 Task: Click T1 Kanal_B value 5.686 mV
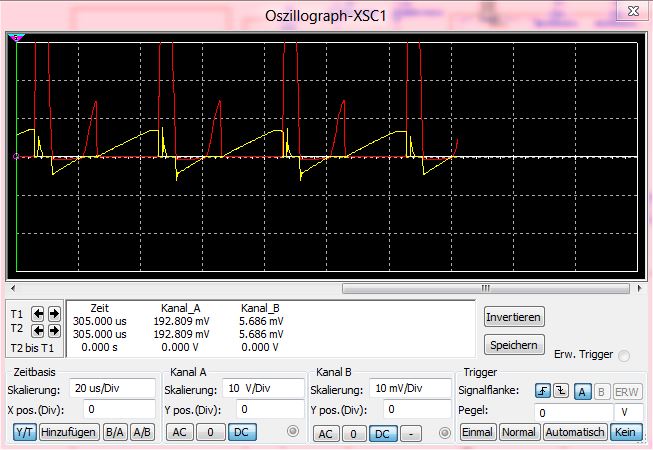click(x=261, y=321)
